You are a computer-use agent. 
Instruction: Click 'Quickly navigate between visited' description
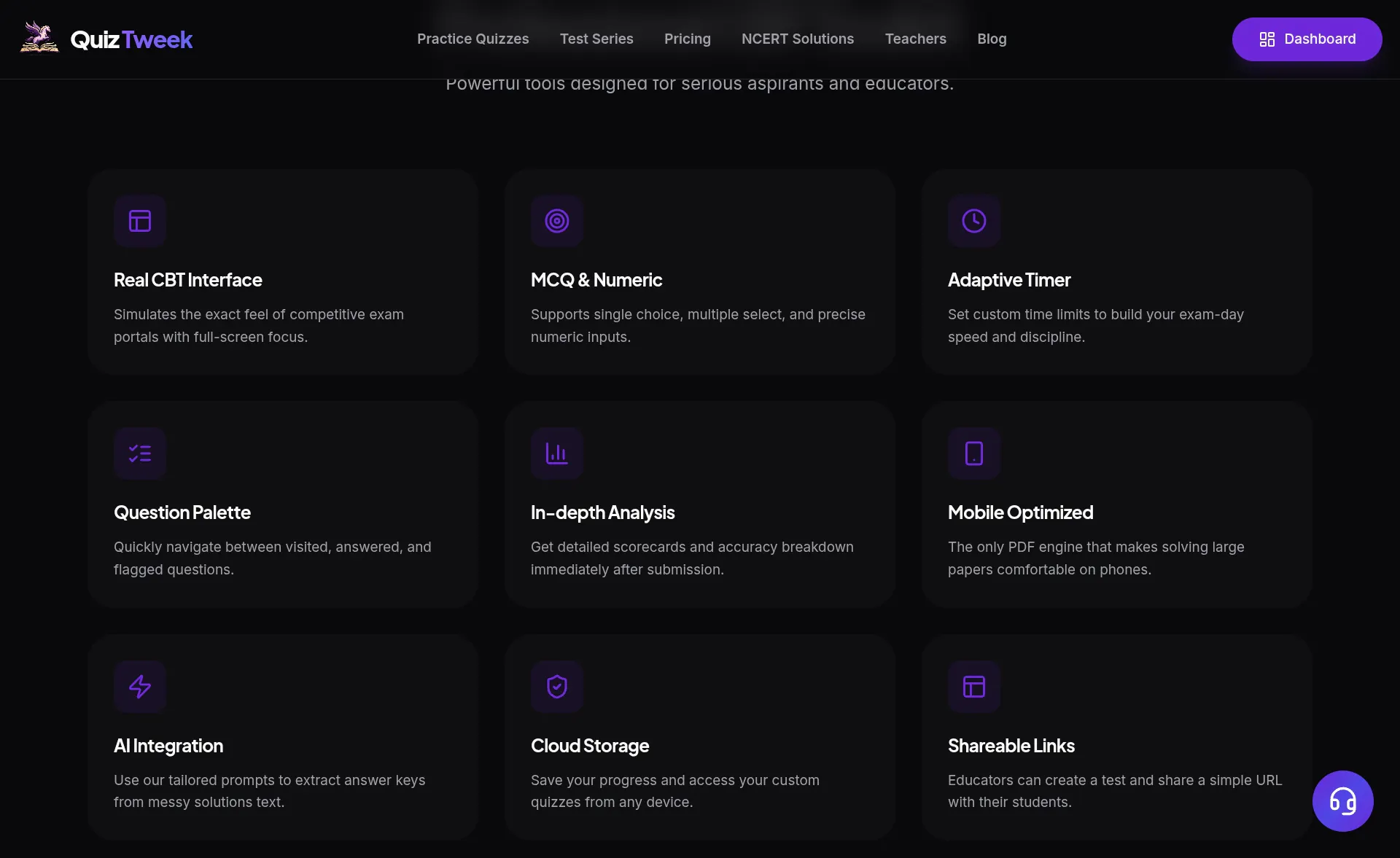coord(273,558)
